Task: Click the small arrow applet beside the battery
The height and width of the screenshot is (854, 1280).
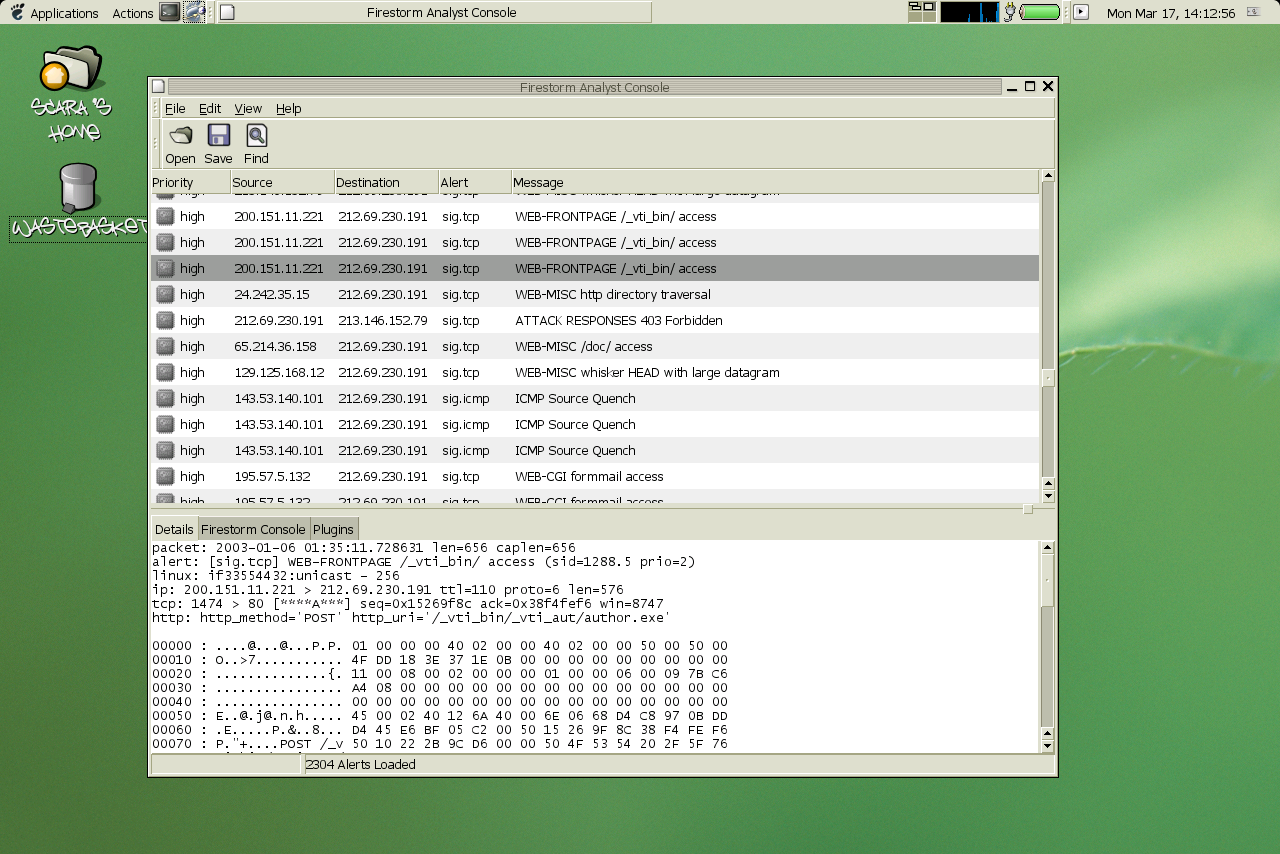Action: [x=1081, y=12]
